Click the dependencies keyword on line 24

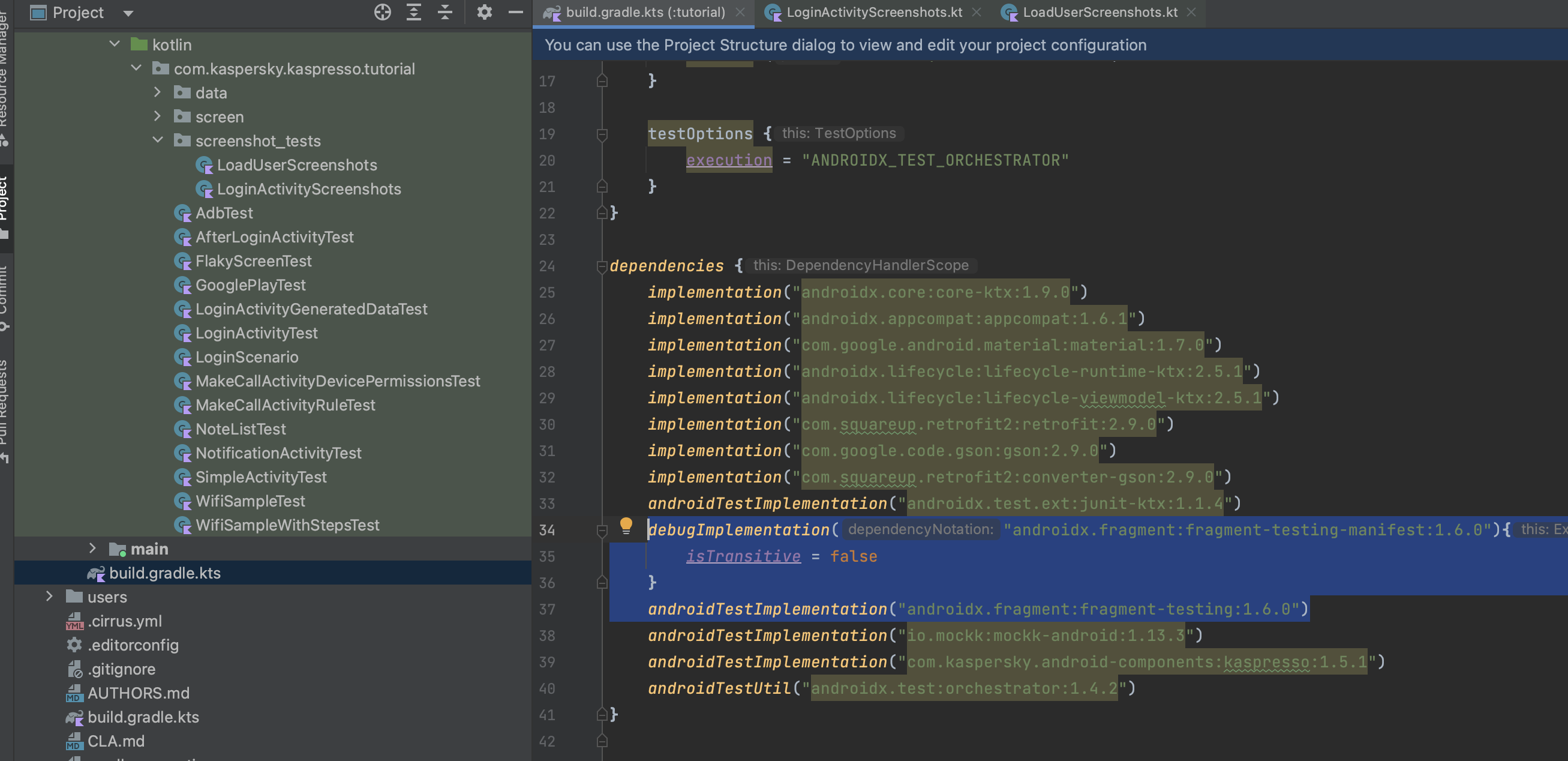pyautogui.click(x=666, y=266)
